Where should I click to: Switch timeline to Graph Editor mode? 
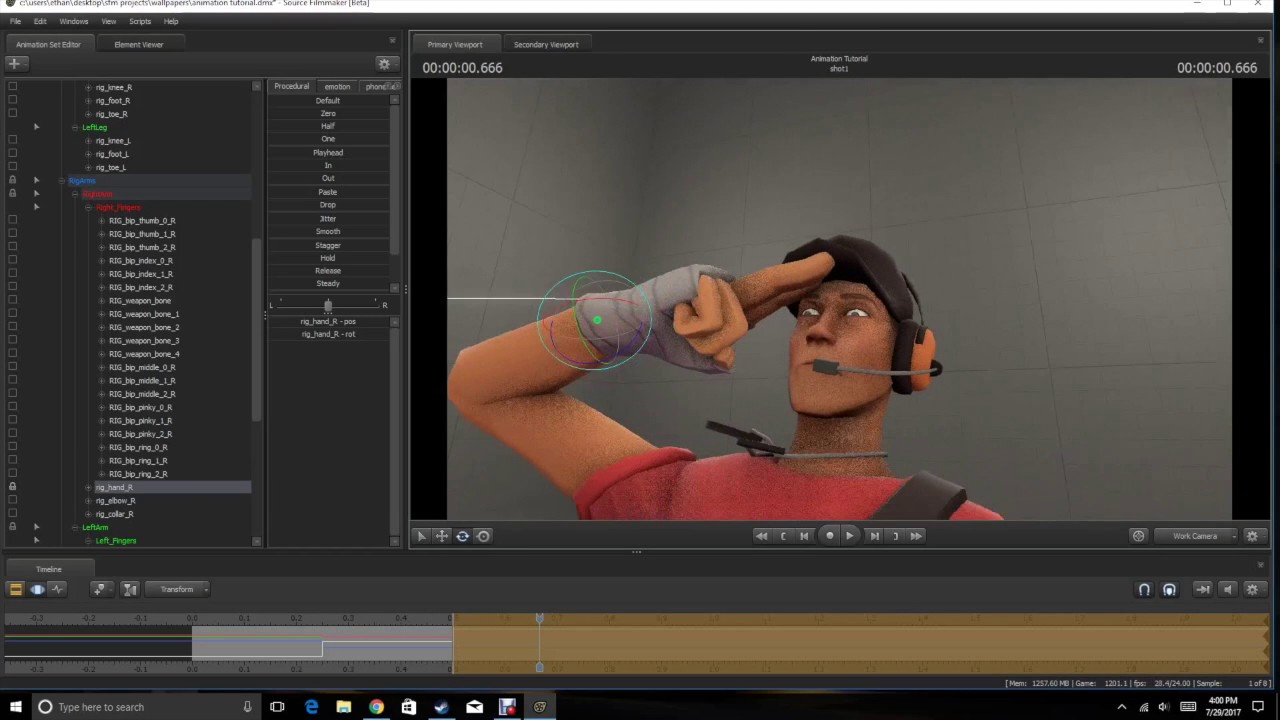pyautogui.click(x=57, y=589)
